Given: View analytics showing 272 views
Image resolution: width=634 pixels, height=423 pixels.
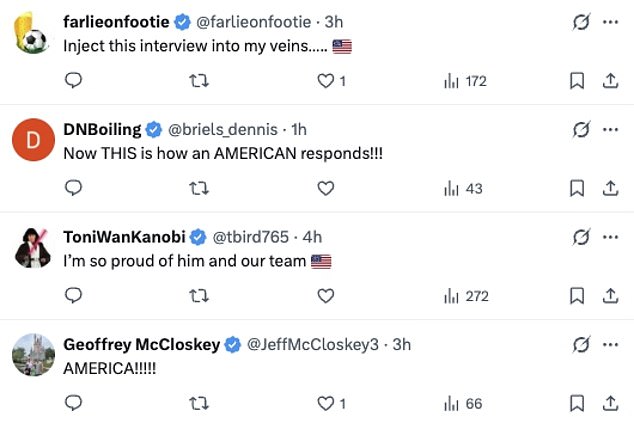Looking at the screenshot, I should (x=465, y=295).
